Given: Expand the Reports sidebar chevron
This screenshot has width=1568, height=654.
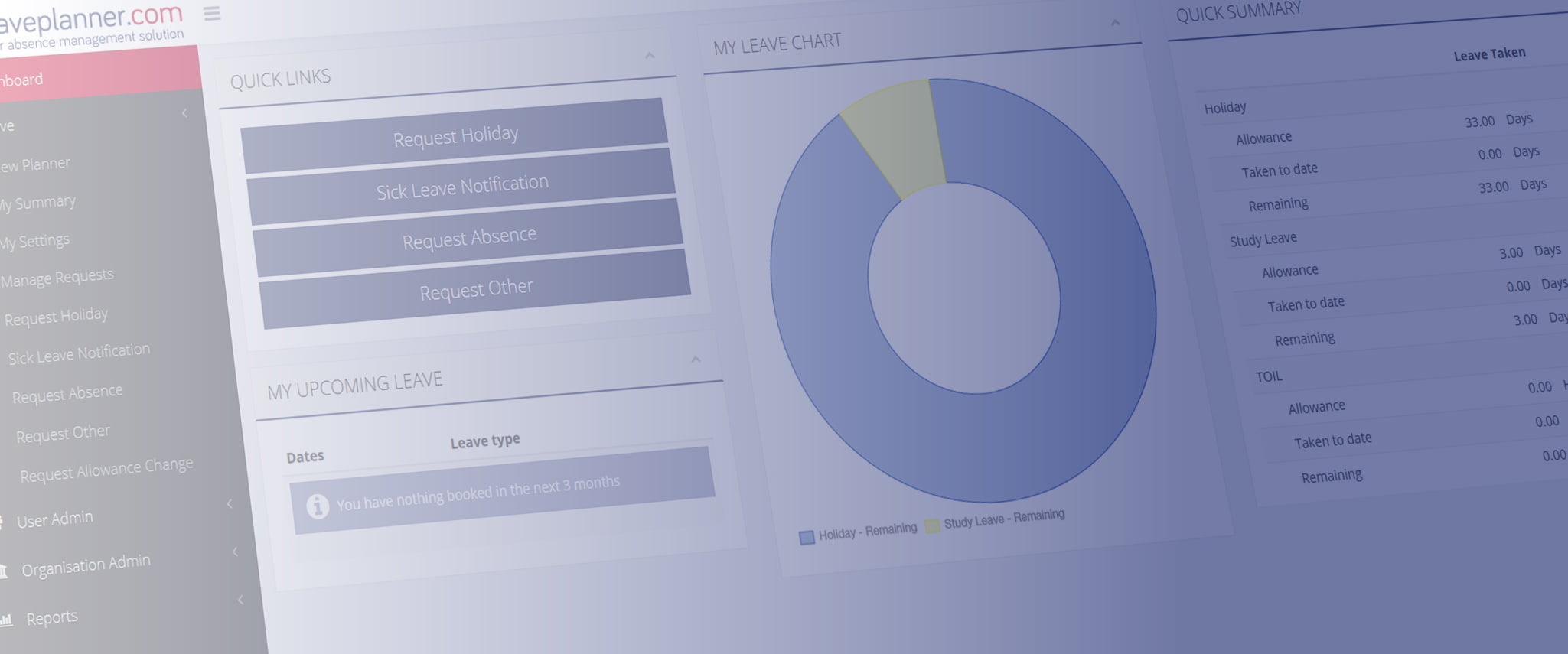Looking at the screenshot, I should click(x=240, y=600).
